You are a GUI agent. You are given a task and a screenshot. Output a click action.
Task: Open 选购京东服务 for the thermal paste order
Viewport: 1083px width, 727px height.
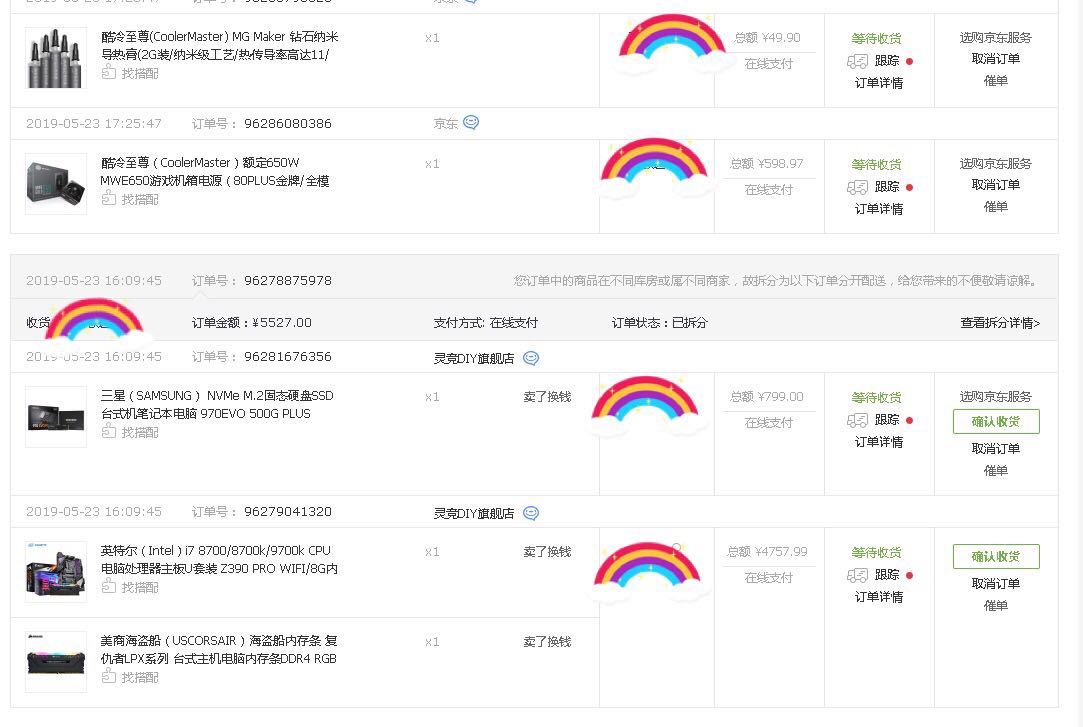(996, 37)
